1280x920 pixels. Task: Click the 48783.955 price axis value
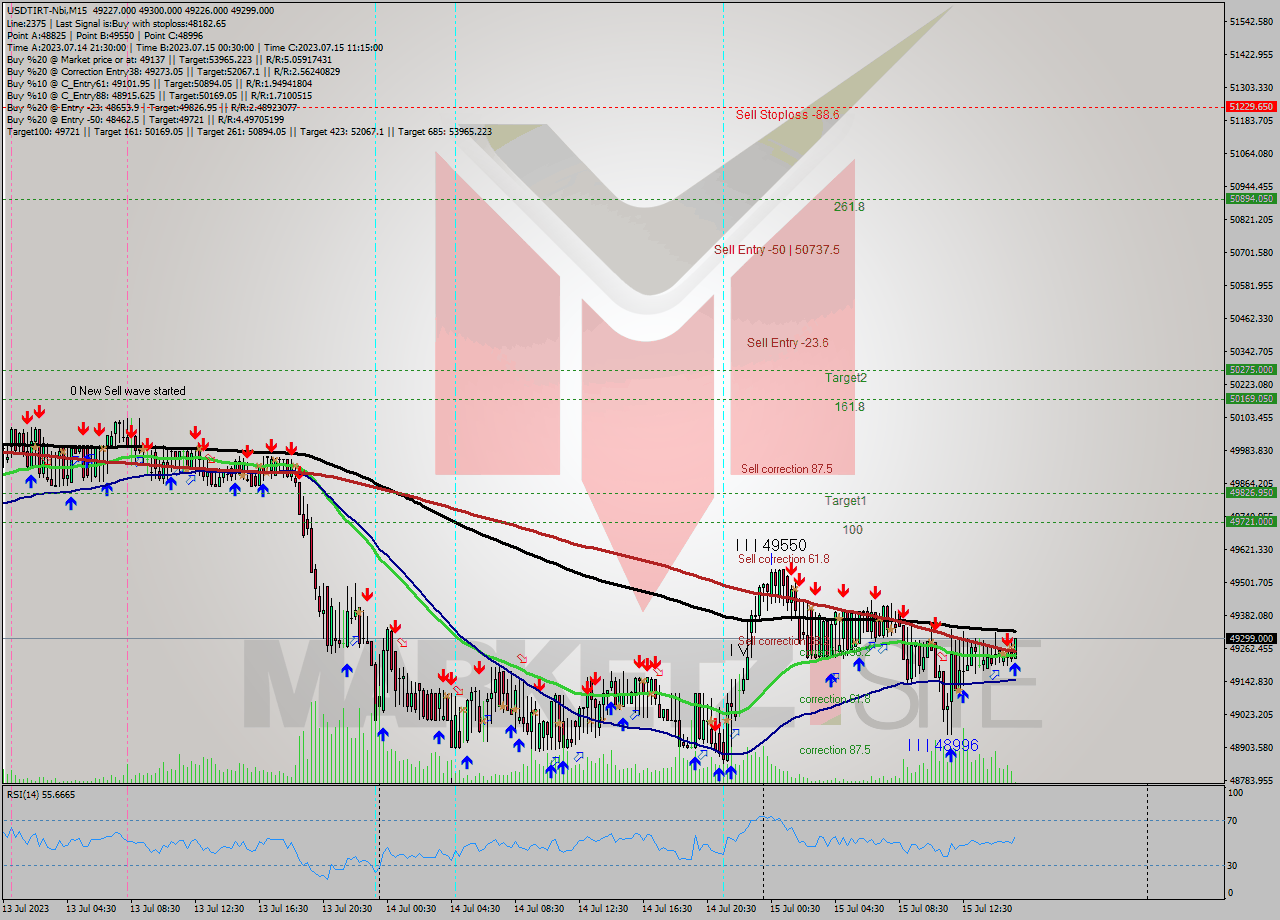pyautogui.click(x=1251, y=780)
